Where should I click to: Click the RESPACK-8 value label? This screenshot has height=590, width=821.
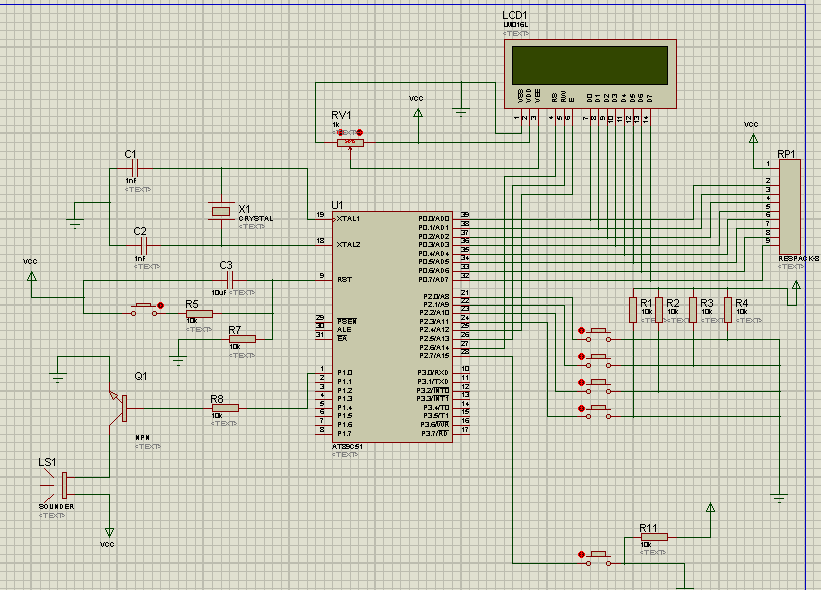[798, 259]
